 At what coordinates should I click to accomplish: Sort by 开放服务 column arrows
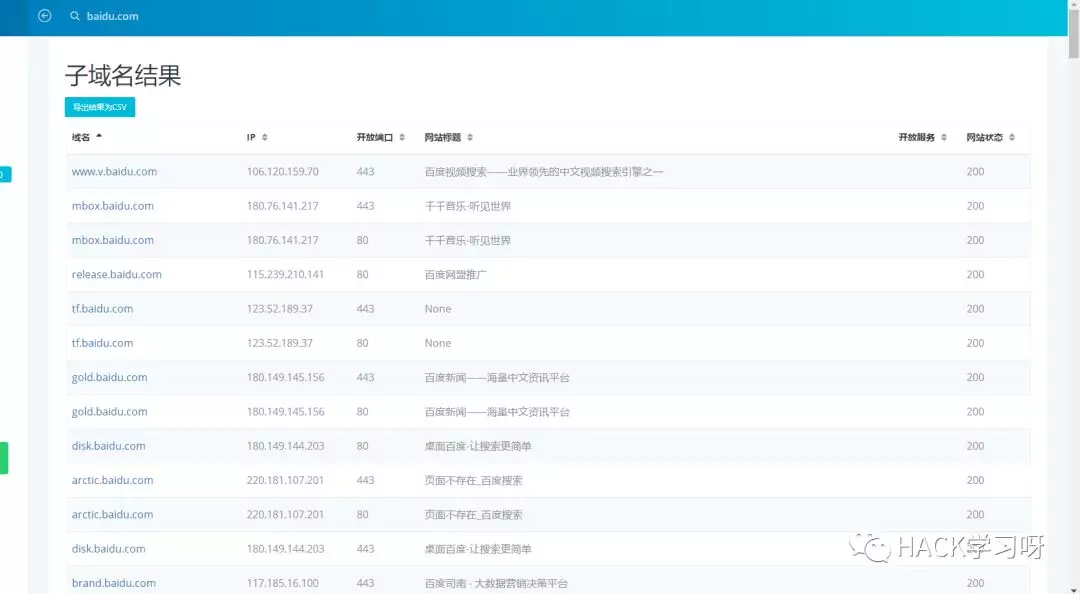[944, 137]
